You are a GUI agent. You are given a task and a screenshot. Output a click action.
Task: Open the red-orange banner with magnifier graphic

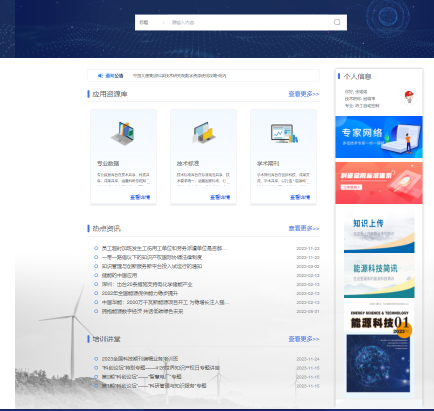click(379, 183)
